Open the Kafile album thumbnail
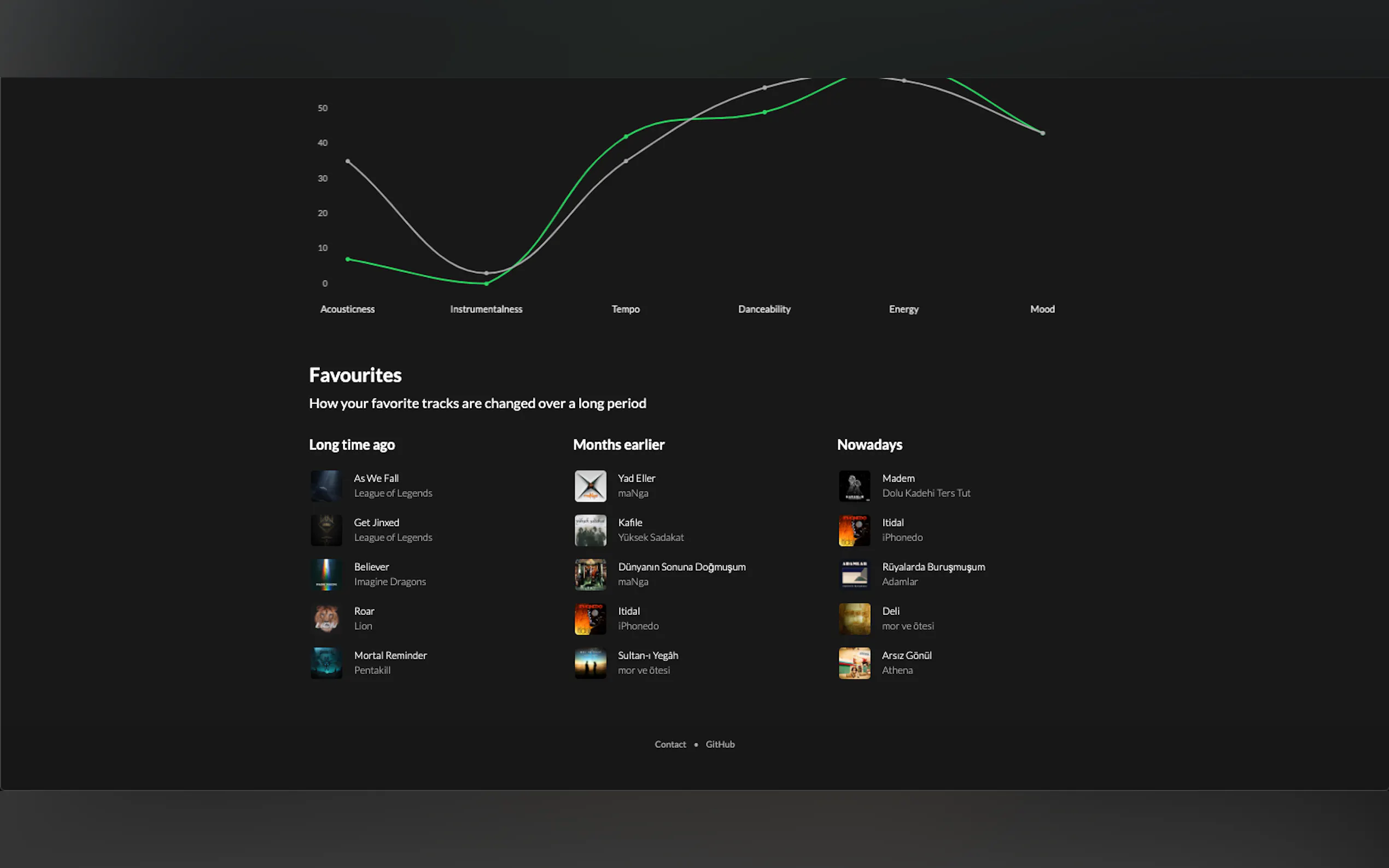The height and width of the screenshot is (868, 1389). click(x=590, y=530)
